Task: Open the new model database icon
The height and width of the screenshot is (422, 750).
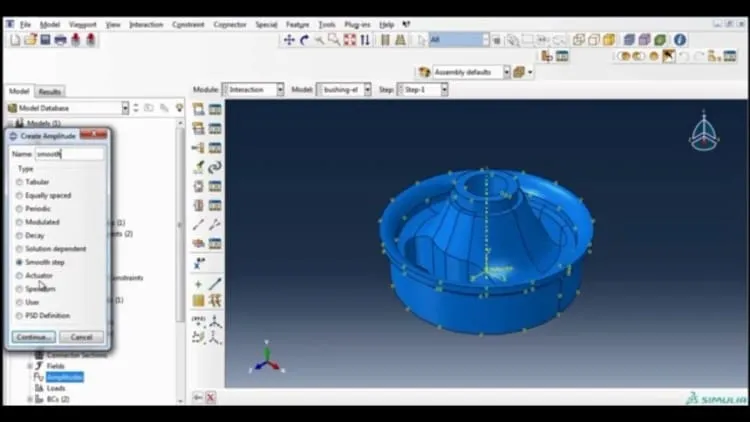Action: click(x=15, y=40)
